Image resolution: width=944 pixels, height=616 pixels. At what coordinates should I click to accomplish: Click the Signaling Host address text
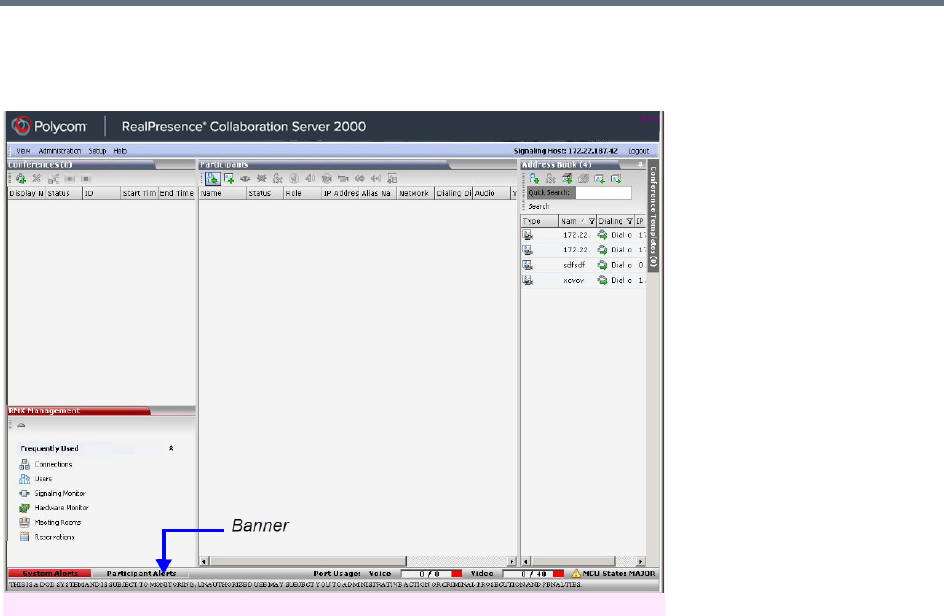pos(566,151)
